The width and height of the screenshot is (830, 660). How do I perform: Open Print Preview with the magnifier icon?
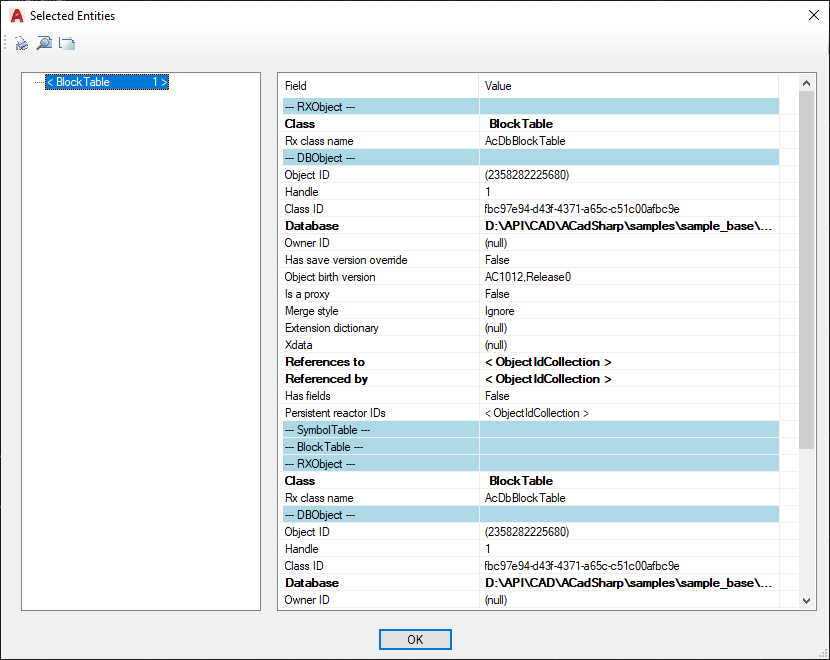click(x=44, y=43)
